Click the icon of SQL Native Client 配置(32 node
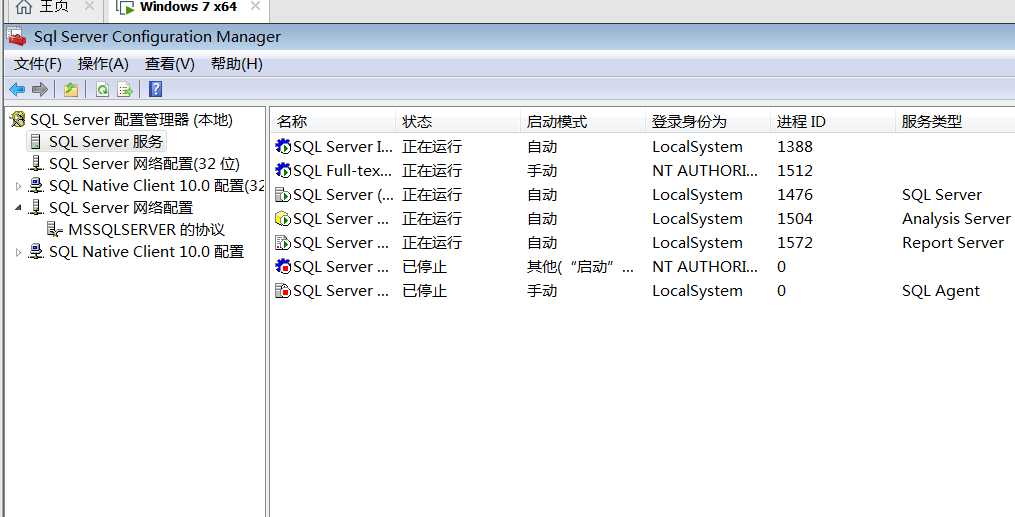This screenshot has width=1015, height=517. [36, 186]
